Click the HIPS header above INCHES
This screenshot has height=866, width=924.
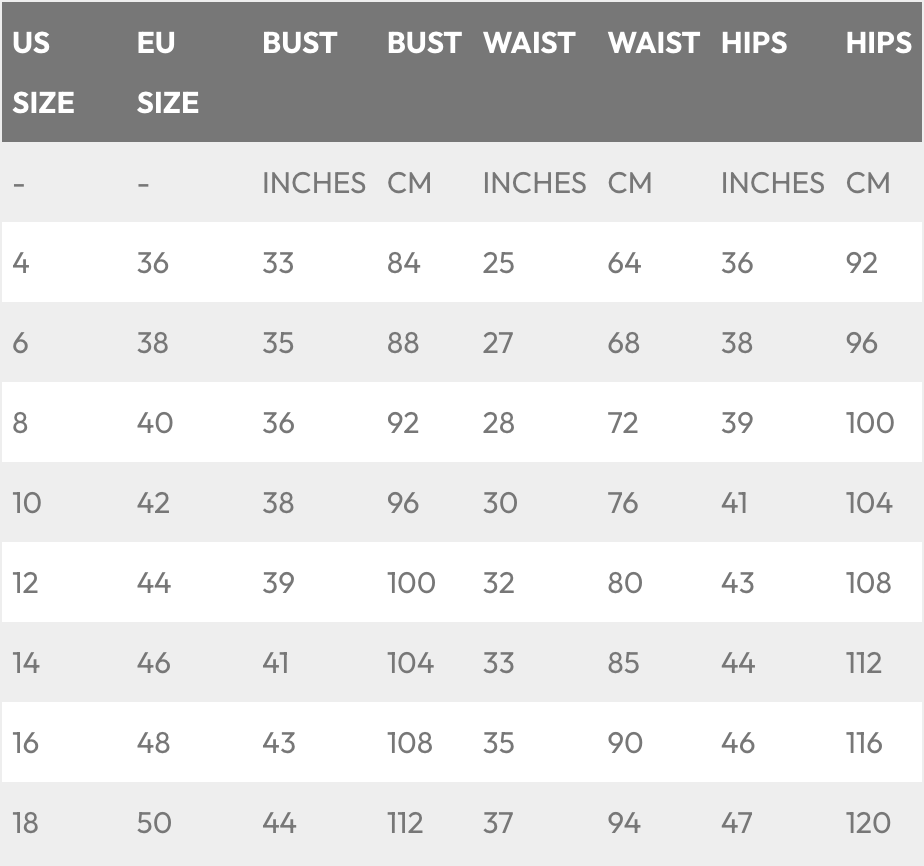coord(753,44)
